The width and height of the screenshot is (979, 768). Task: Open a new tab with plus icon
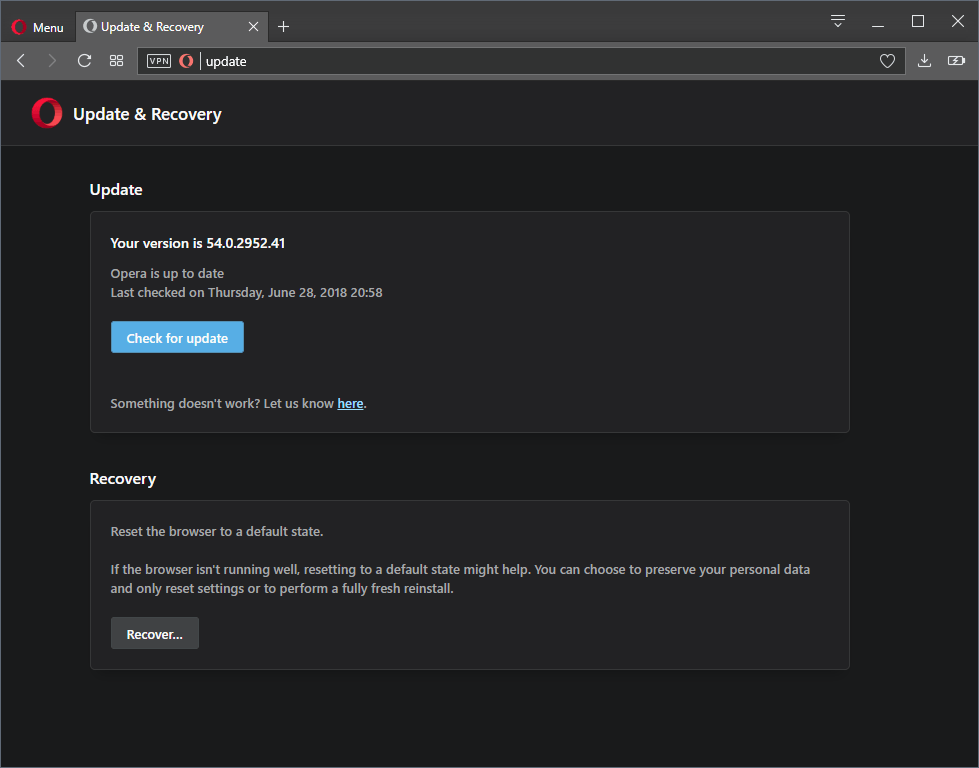pos(283,27)
